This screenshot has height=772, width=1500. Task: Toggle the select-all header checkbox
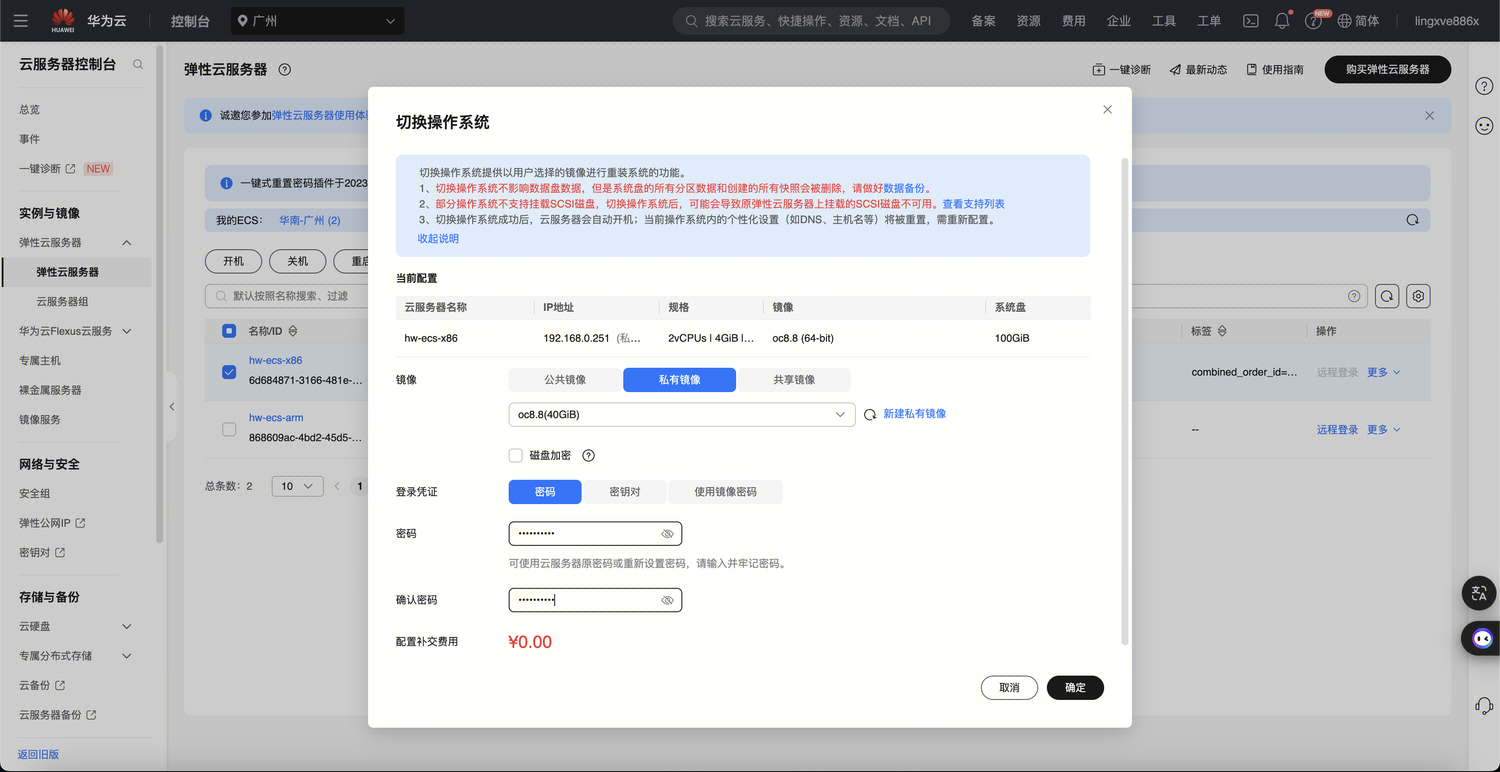pyautogui.click(x=229, y=331)
